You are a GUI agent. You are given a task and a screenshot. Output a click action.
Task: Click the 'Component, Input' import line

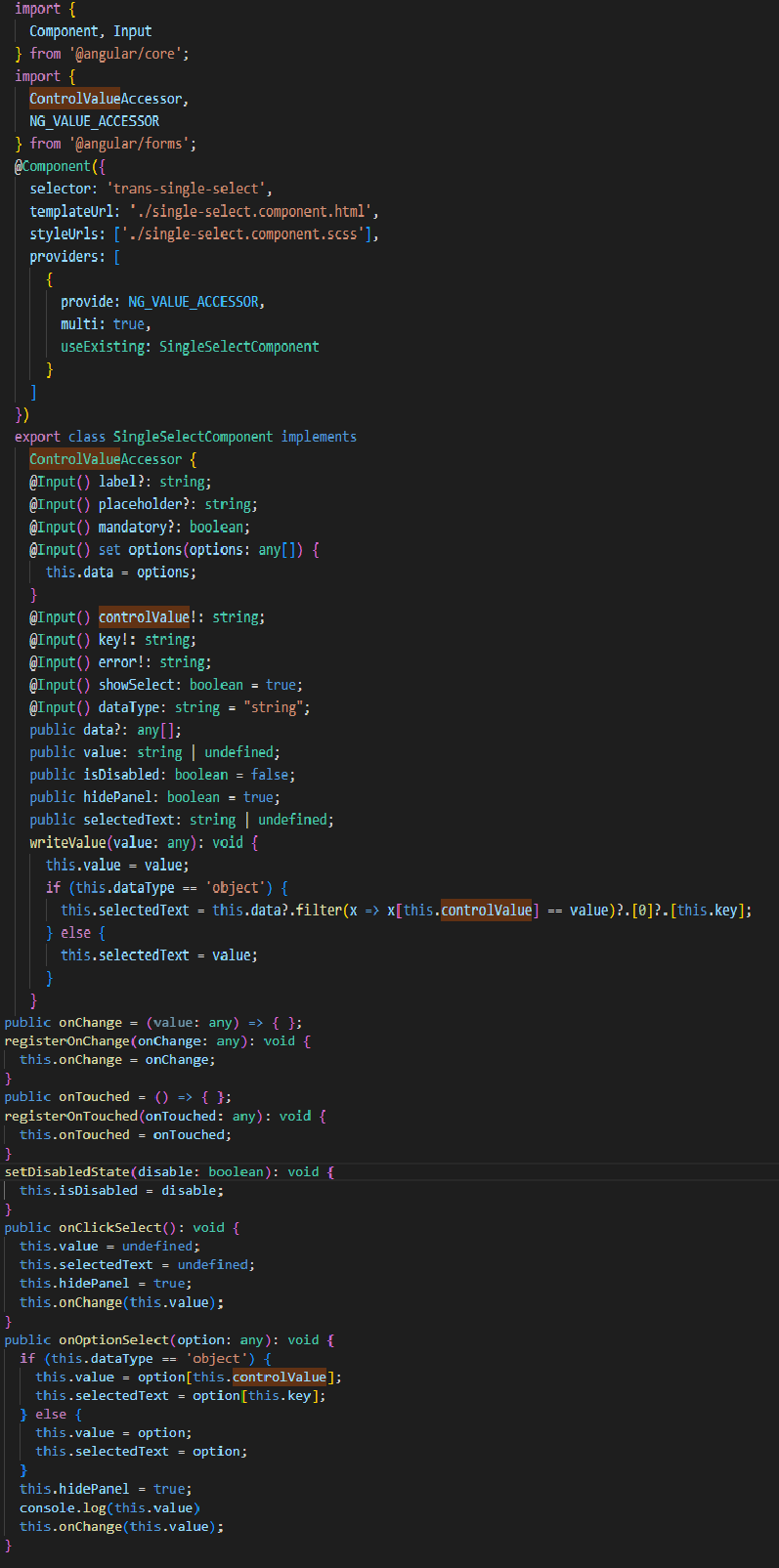coord(90,31)
